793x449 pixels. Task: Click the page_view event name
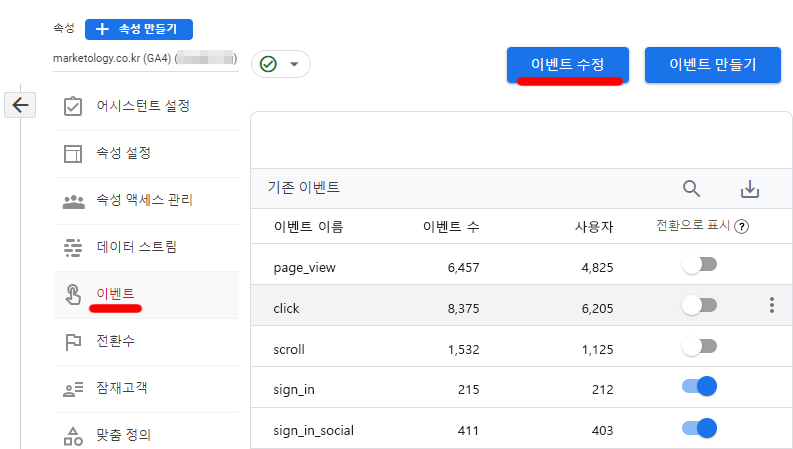tap(304, 267)
